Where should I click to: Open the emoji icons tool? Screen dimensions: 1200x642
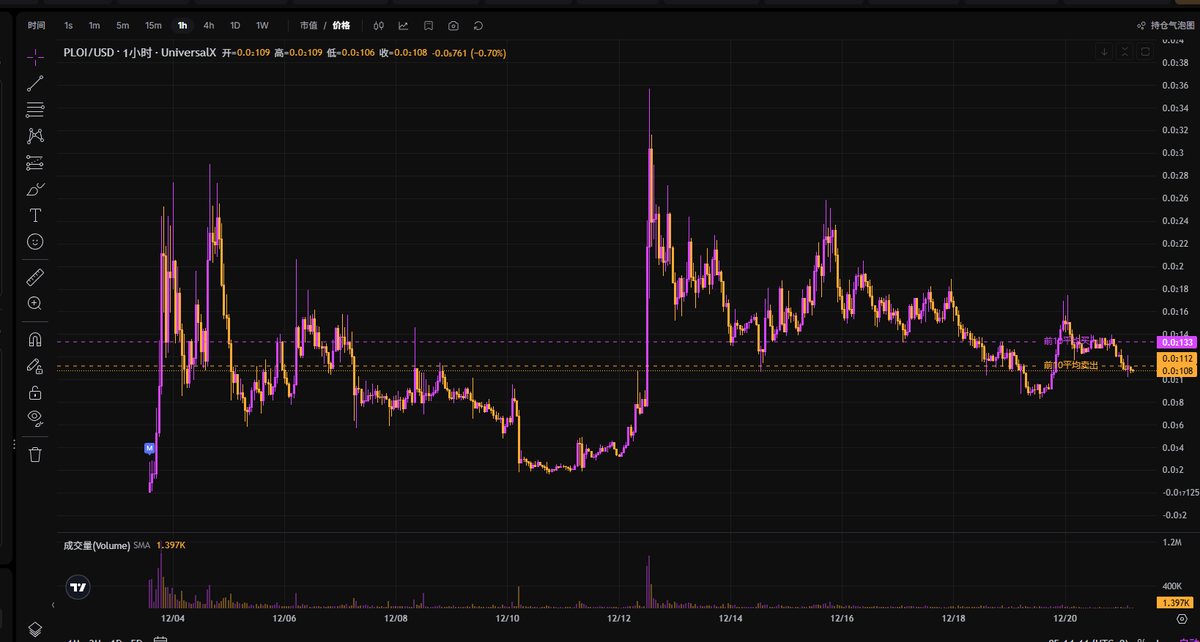pyautogui.click(x=35, y=241)
